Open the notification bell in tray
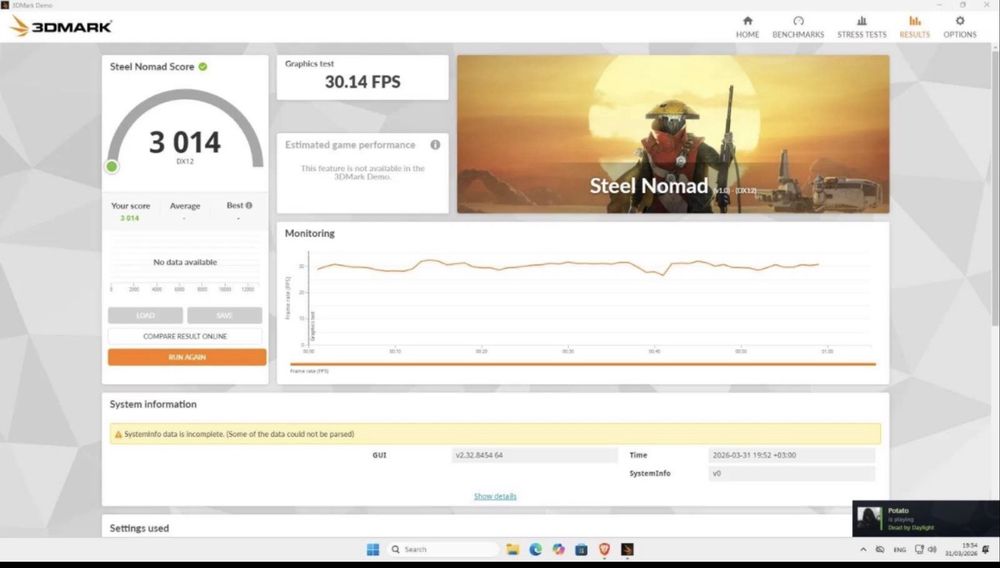The width and height of the screenshot is (1000, 568). (986, 550)
